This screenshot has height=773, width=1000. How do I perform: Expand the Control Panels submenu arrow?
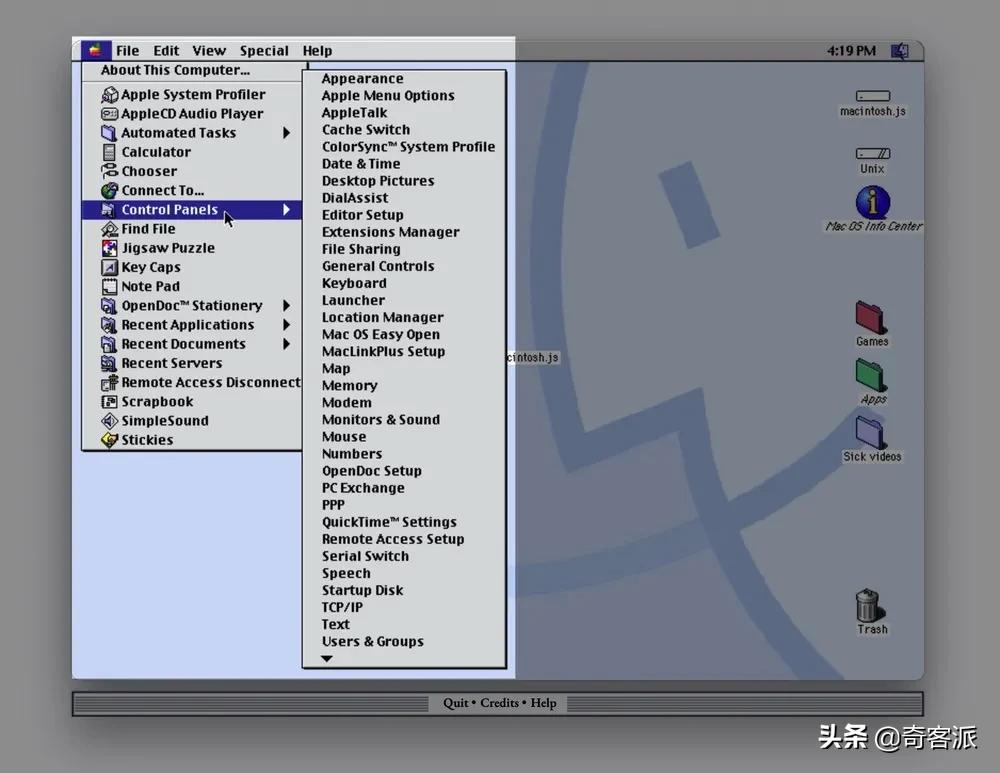tap(286, 209)
